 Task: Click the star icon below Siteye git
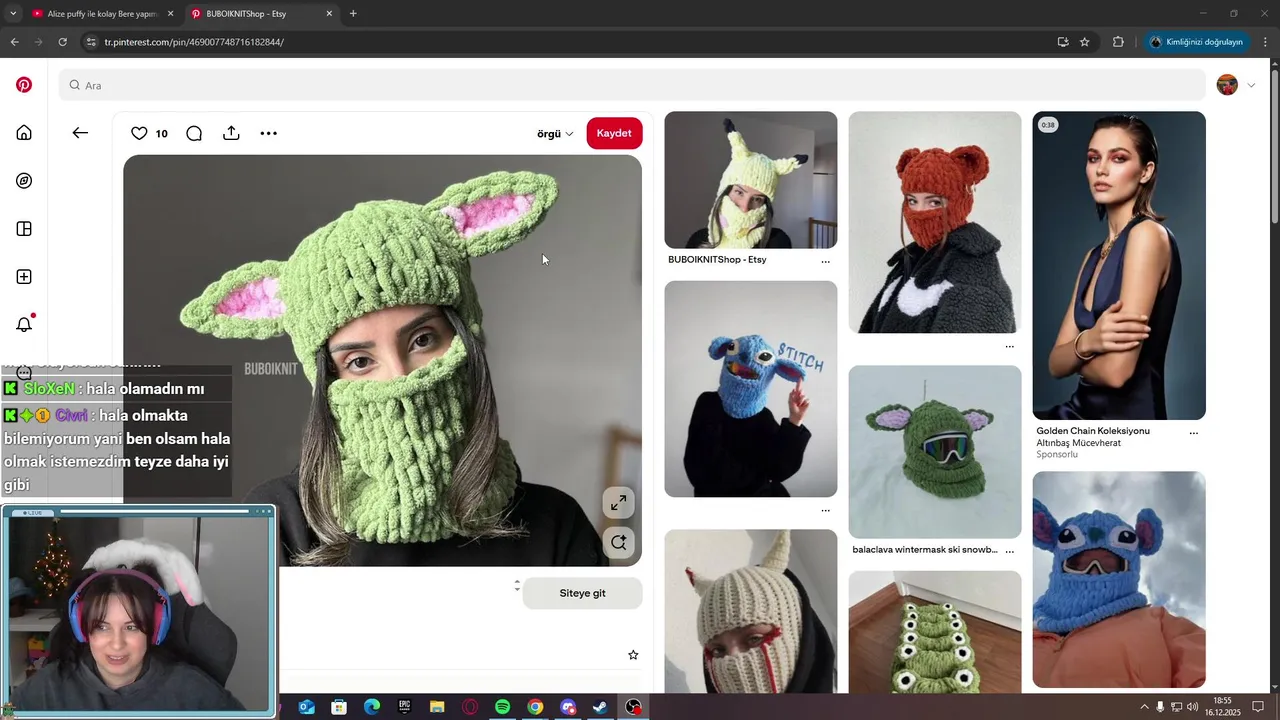coord(633,655)
